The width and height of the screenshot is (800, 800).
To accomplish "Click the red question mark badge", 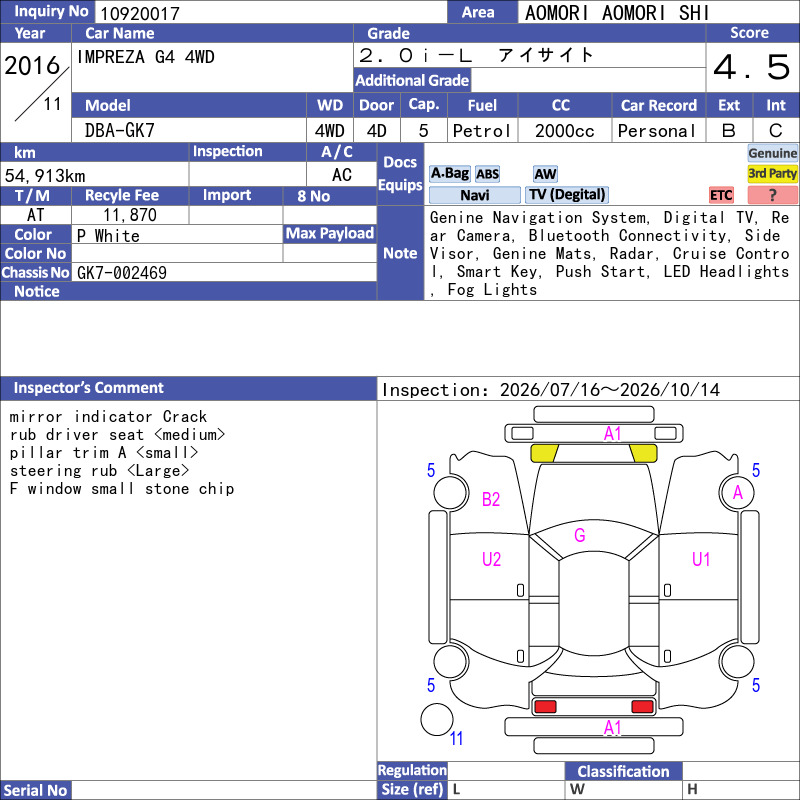I will pos(772,195).
